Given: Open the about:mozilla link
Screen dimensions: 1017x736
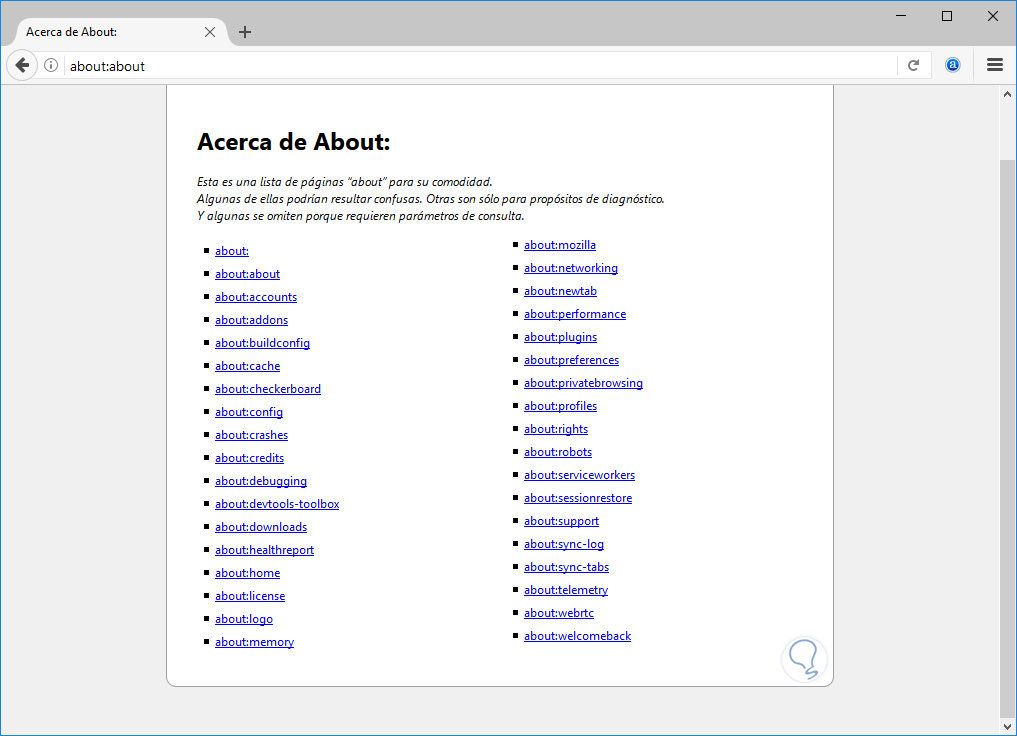Looking at the screenshot, I should [x=560, y=245].
